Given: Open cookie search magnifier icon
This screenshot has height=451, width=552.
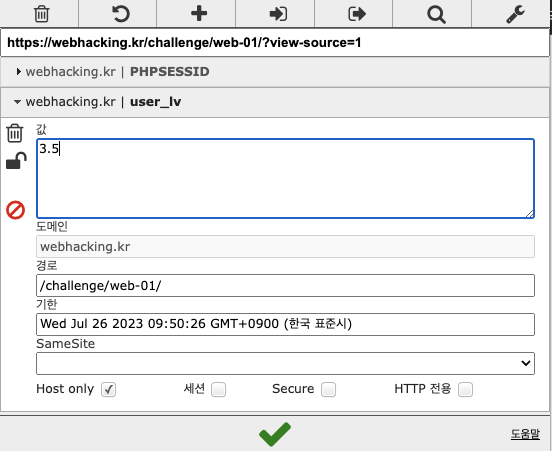Looking at the screenshot, I should 436,15.
